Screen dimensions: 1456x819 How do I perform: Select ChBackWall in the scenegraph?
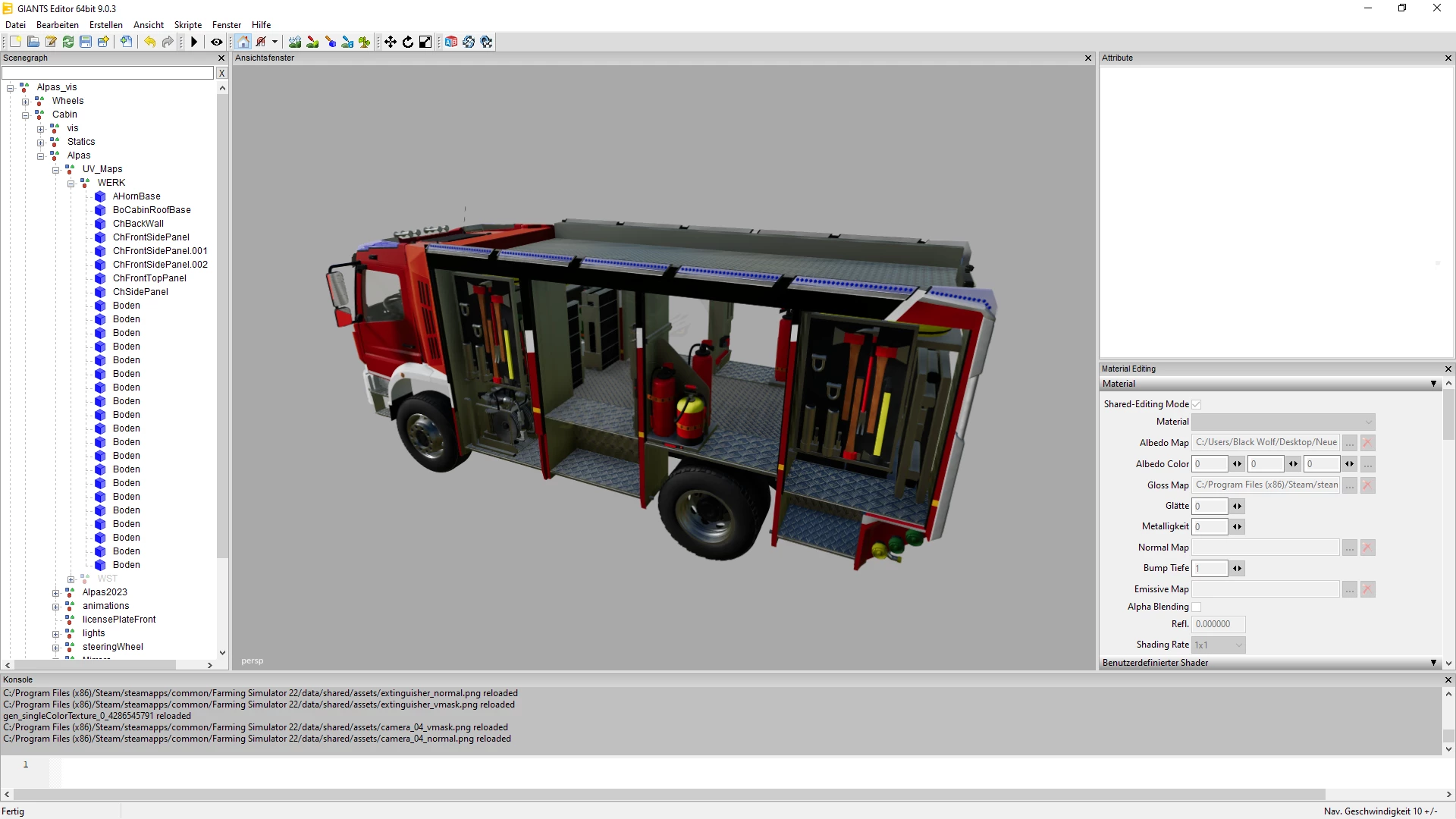[x=138, y=224]
